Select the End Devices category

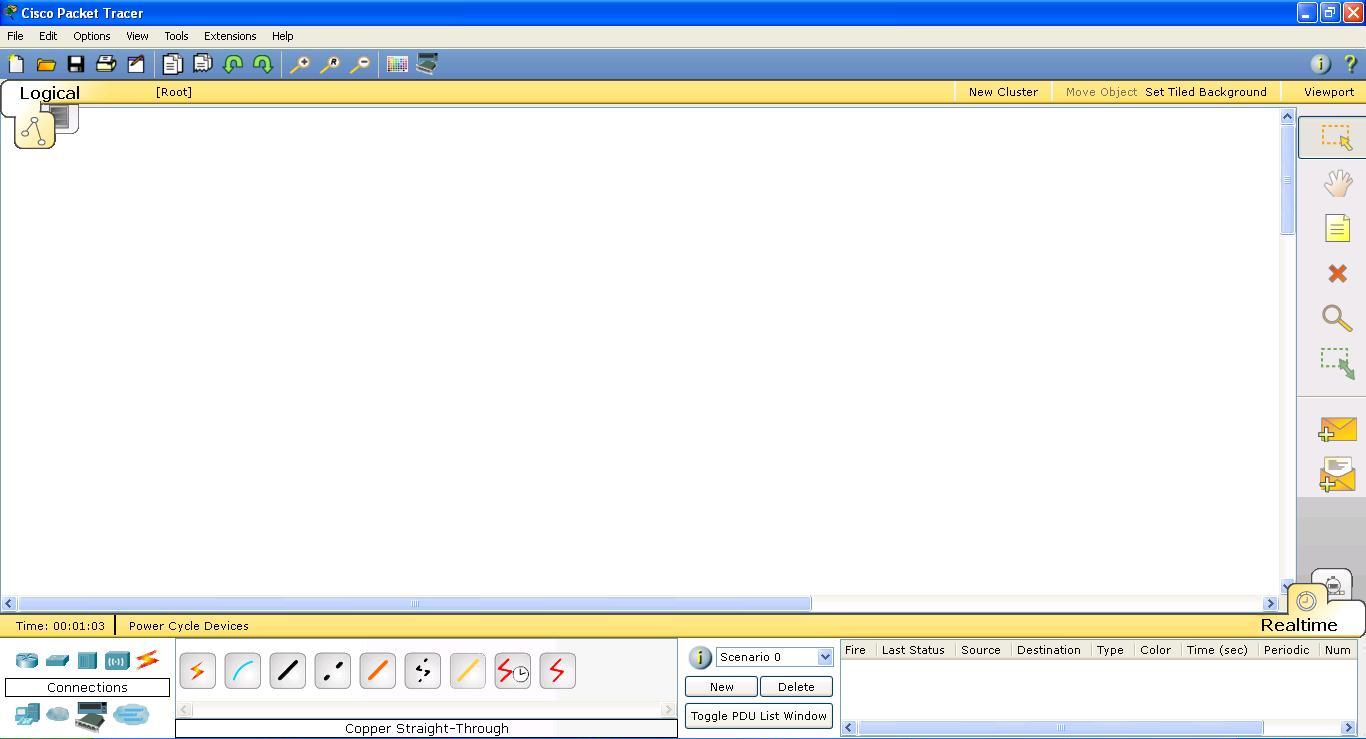click(27, 715)
